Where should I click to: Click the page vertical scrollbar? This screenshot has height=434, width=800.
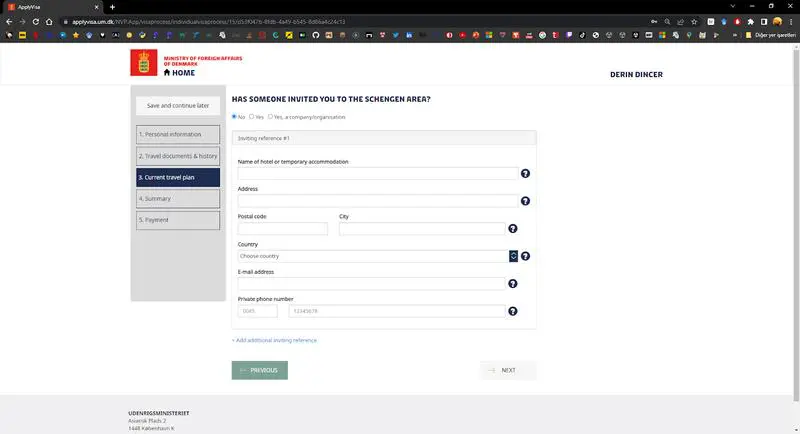(796, 224)
